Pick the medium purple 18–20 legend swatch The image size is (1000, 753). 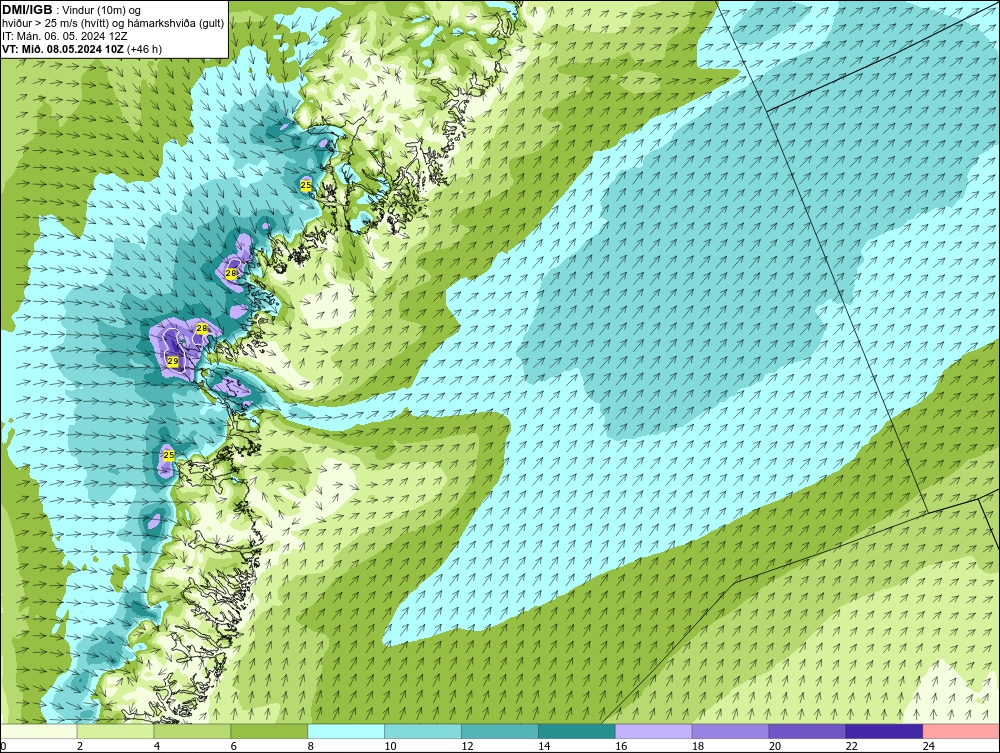click(x=730, y=731)
